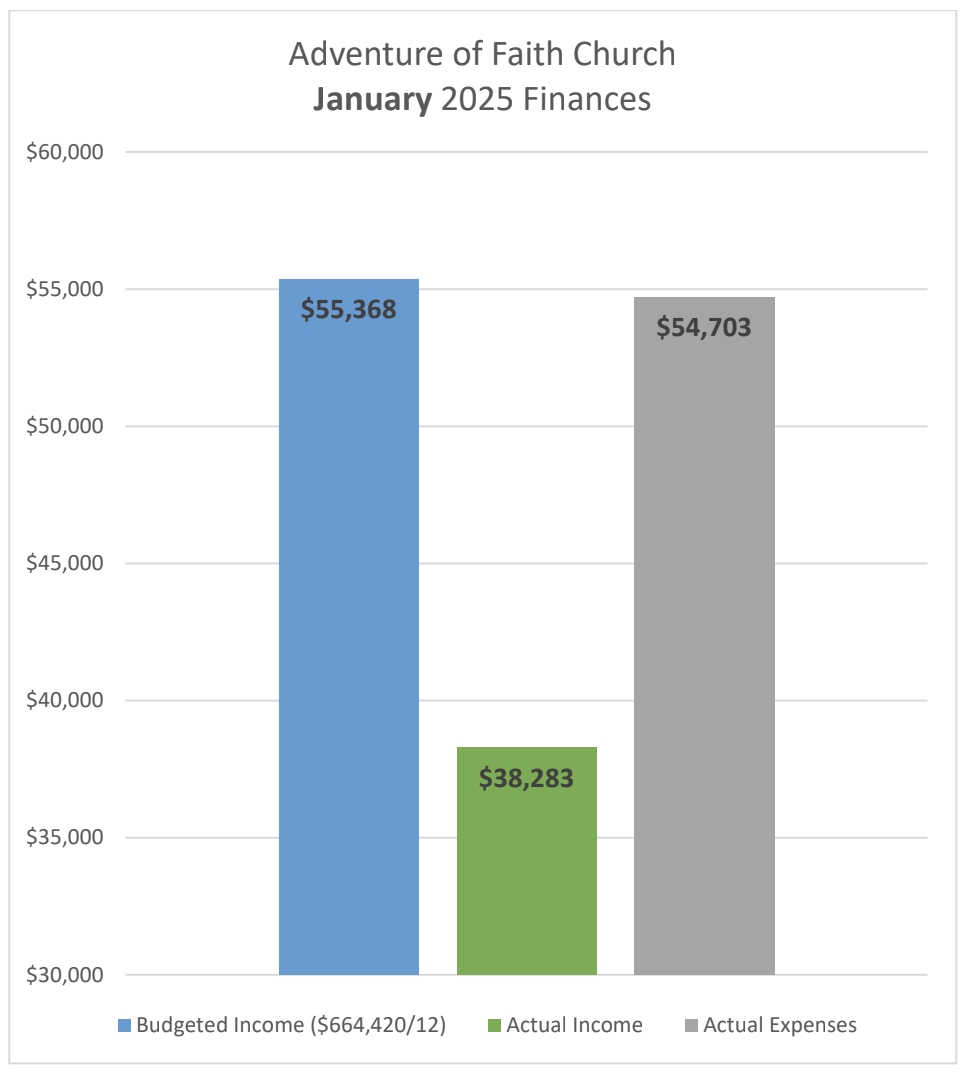The width and height of the screenshot is (964, 1074).
Task: Select the "Actual Expenses" legend label
Action: (780, 1025)
